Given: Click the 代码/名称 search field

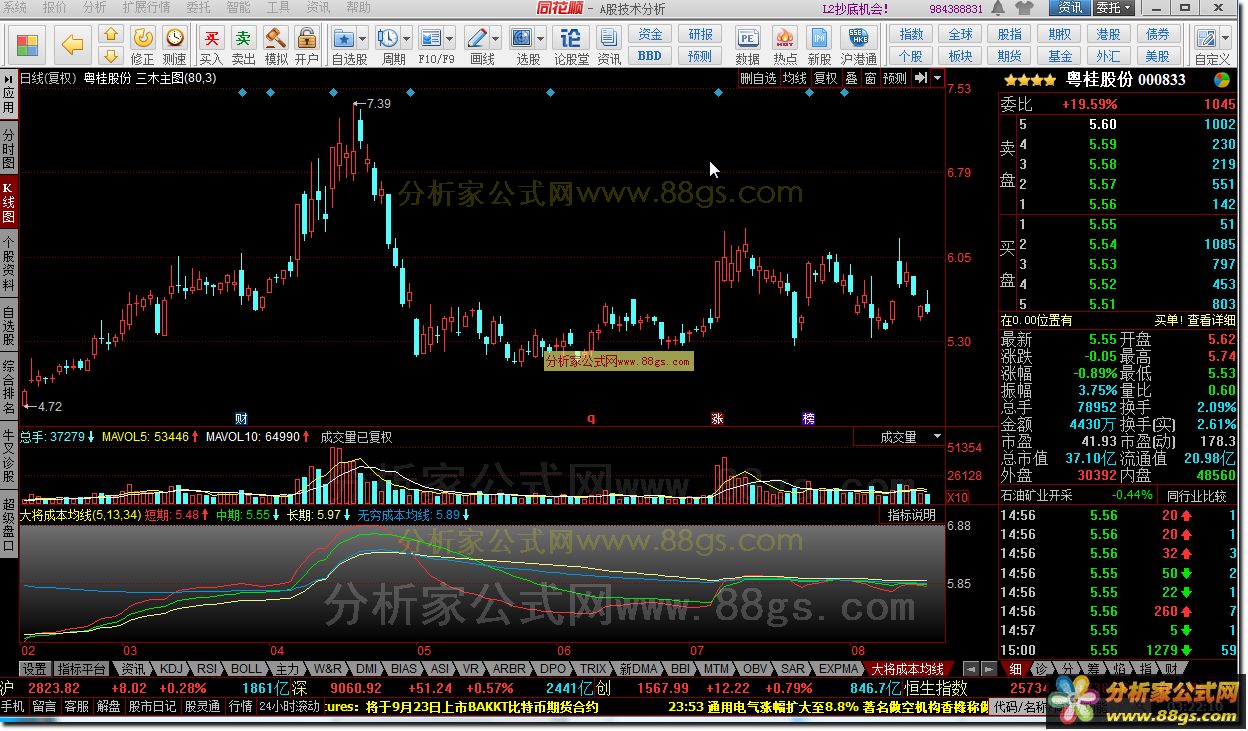Looking at the screenshot, I should (x=1021, y=706).
